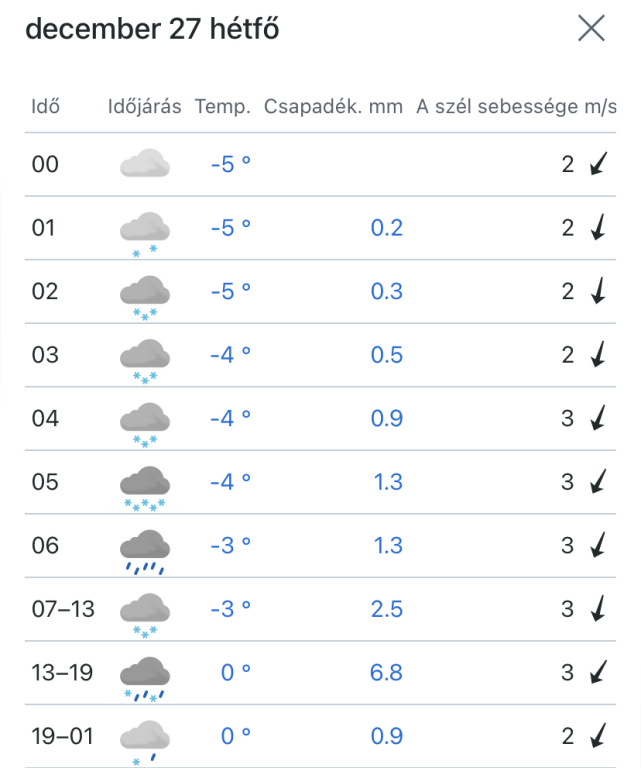
Task: Click the light snow icon at 01
Action: pos(145,232)
